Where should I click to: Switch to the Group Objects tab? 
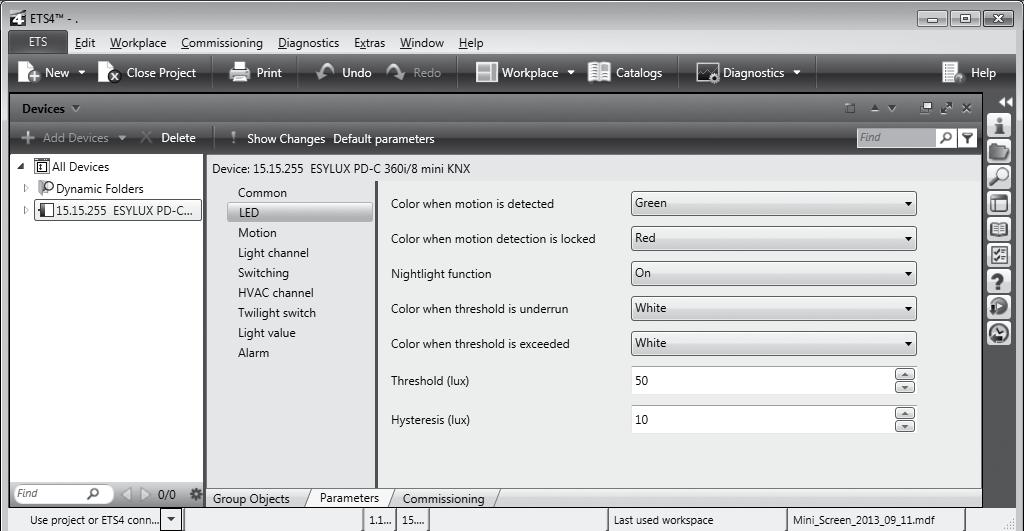click(251, 498)
